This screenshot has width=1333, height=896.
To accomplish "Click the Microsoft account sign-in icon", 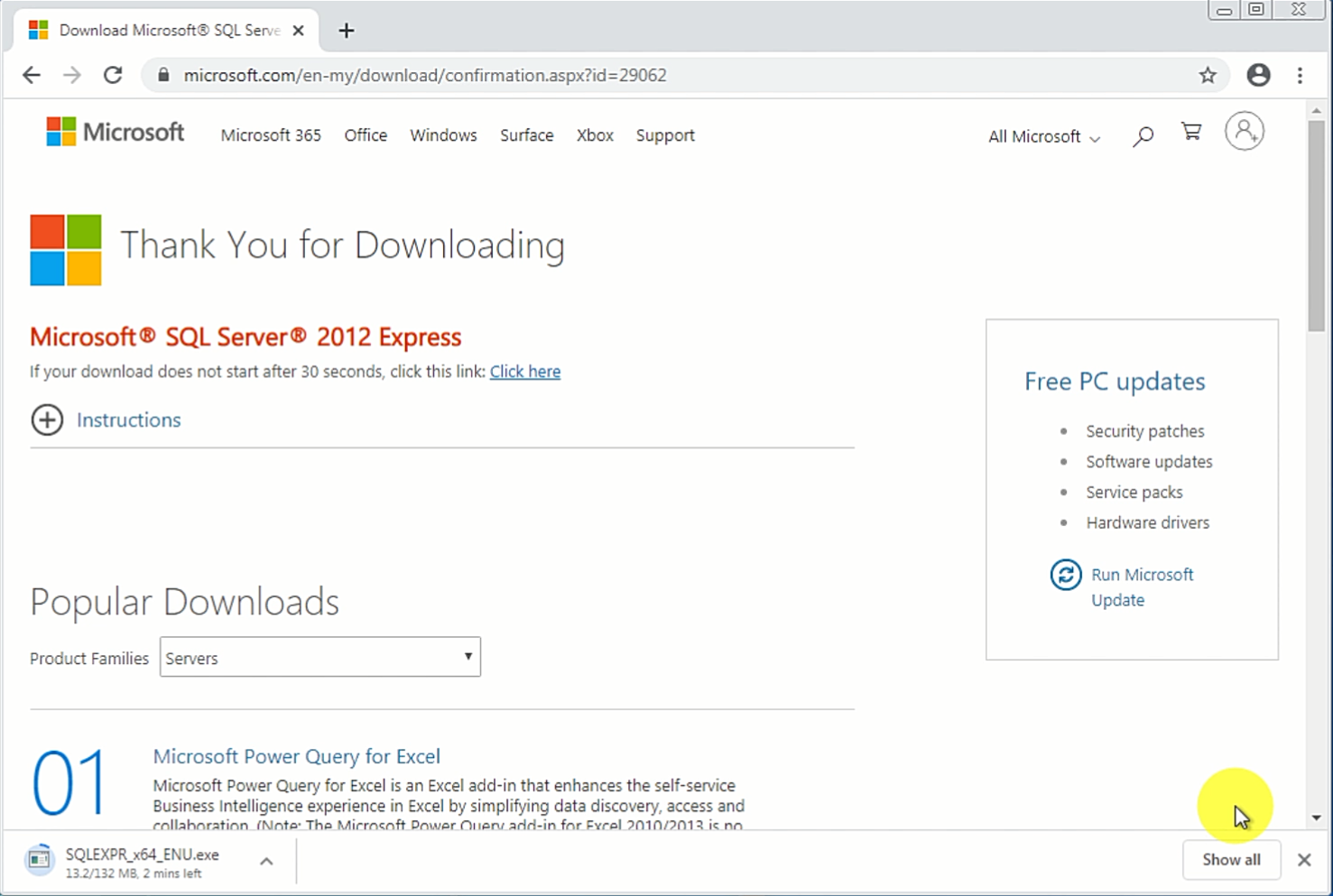I will 1245,132.
